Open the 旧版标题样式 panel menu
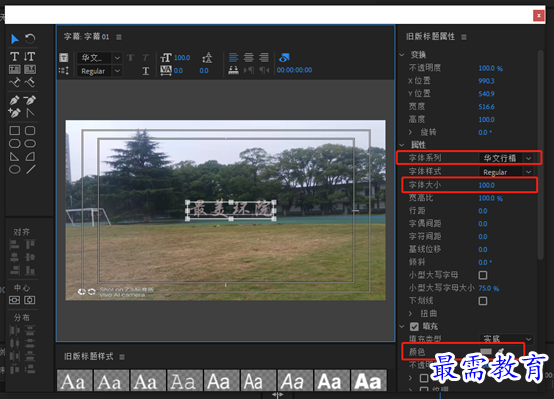Viewport: 554px width, 399px height. pos(122,357)
